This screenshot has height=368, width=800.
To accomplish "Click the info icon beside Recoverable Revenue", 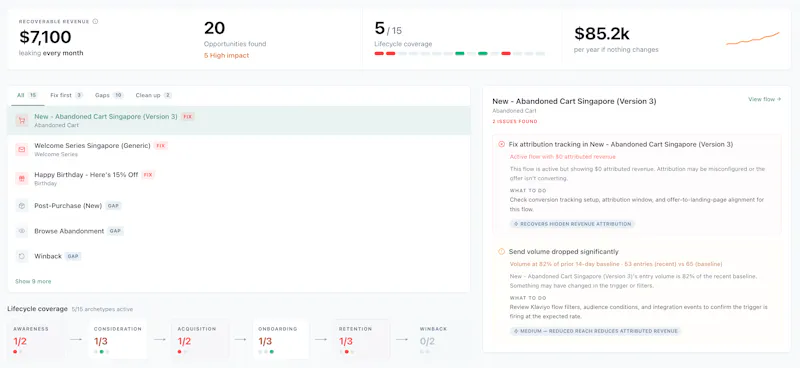I will [95, 21].
